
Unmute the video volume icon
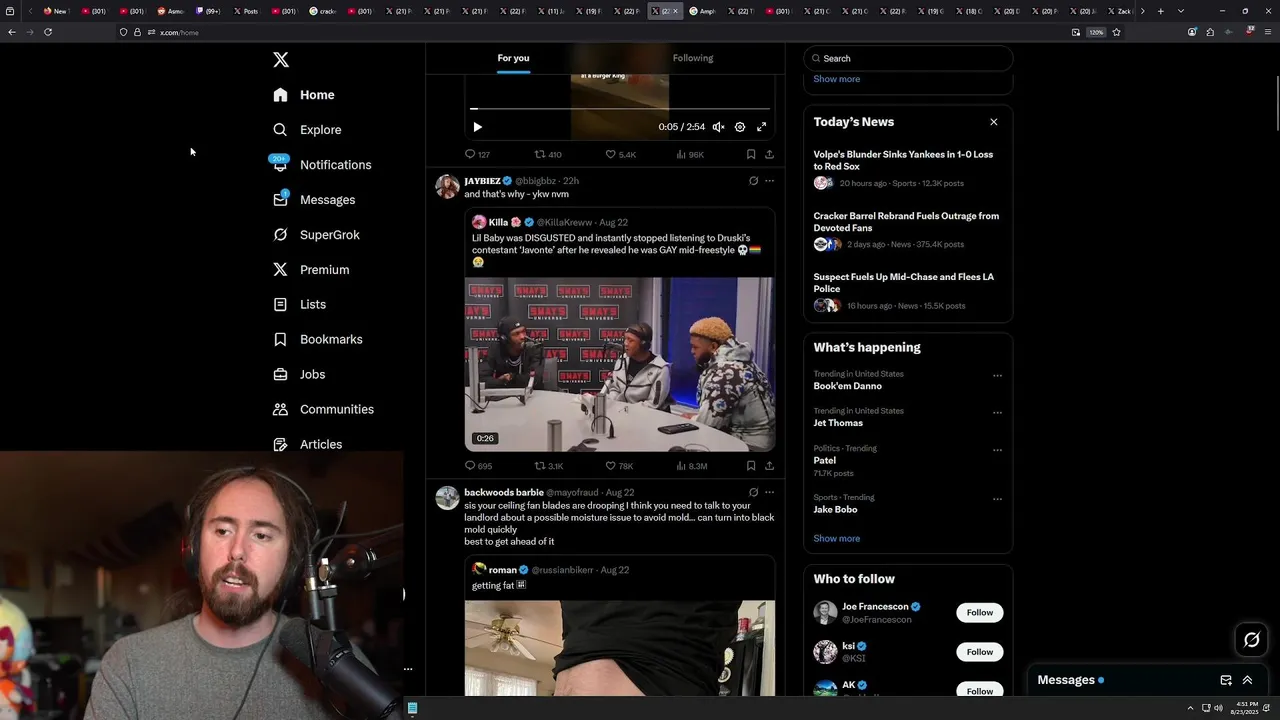[718, 127]
